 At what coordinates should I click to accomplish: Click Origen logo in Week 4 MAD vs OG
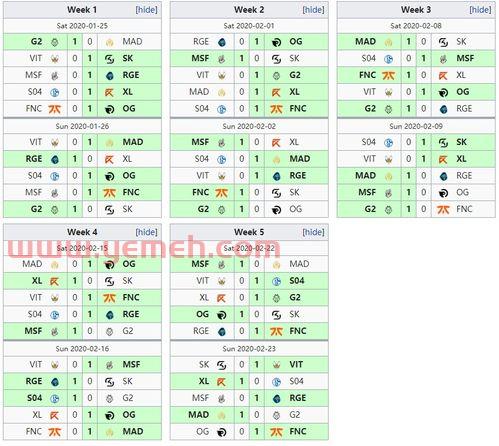110,264
